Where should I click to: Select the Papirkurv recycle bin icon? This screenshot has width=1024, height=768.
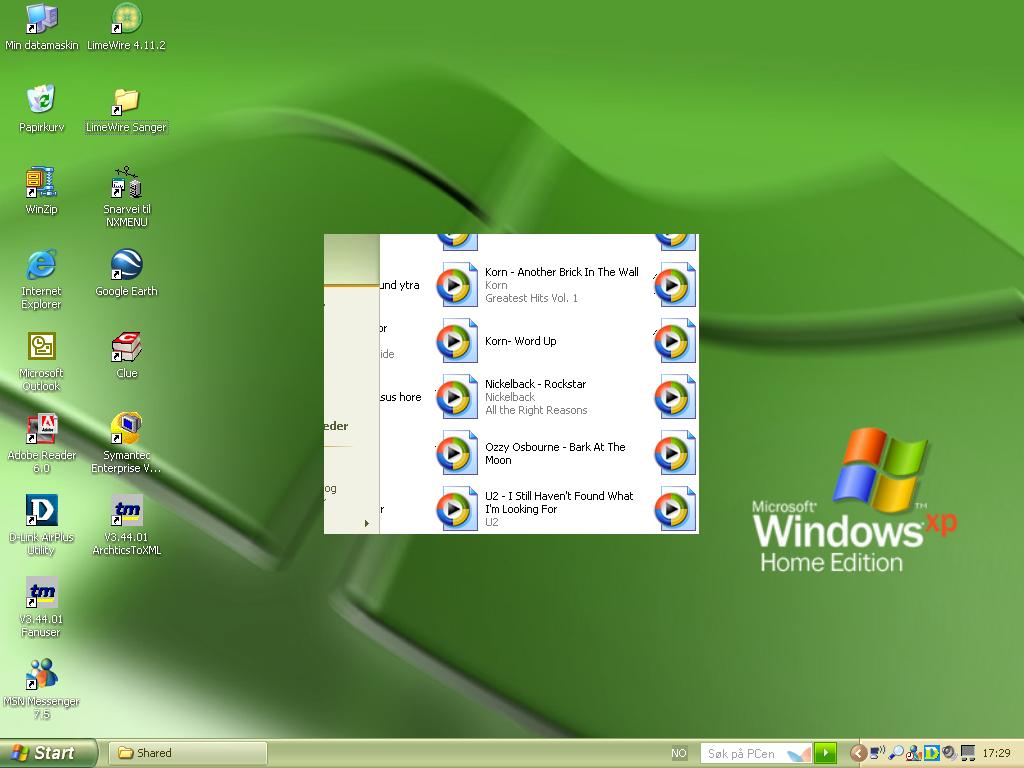tap(41, 101)
